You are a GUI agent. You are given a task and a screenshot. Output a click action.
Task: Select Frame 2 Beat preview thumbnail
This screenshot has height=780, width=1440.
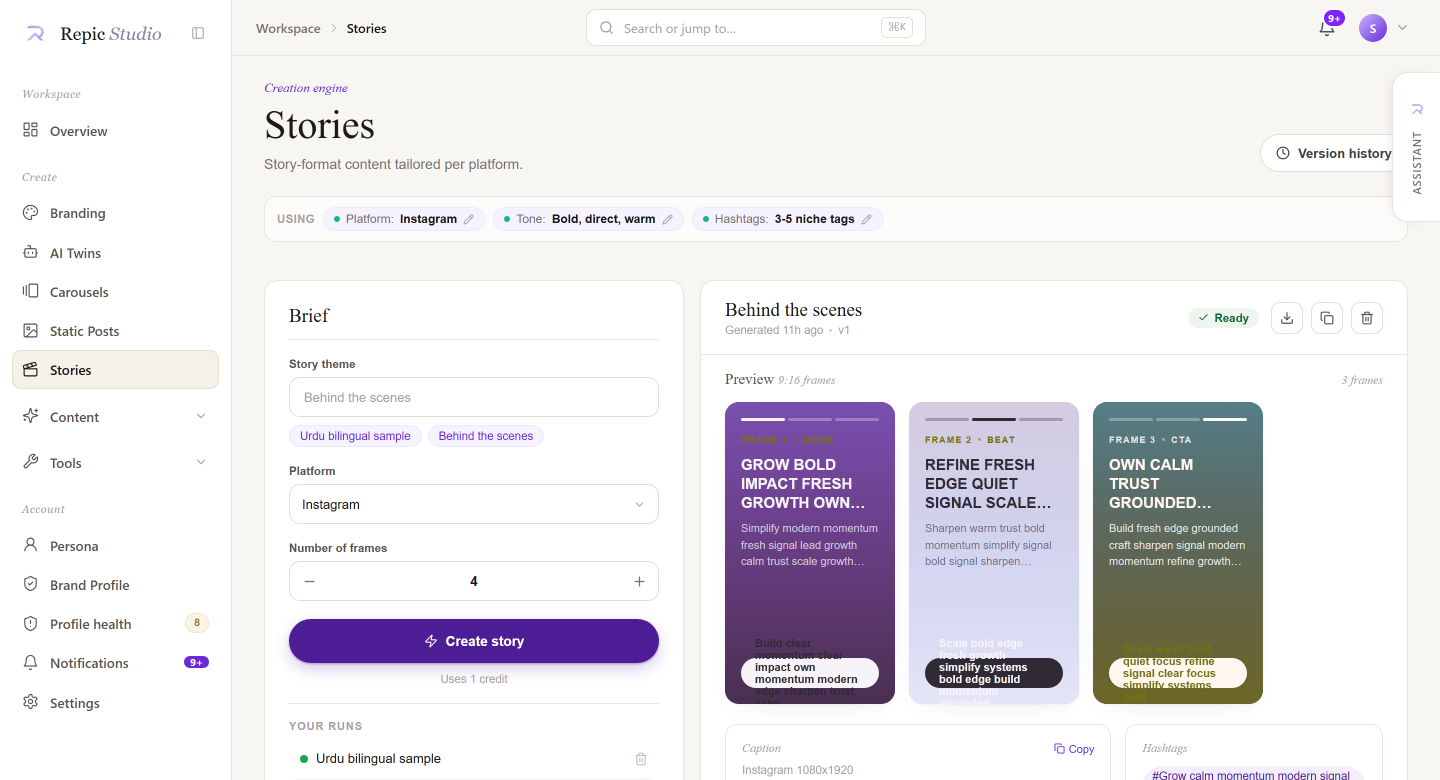click(x=994, y=553)
